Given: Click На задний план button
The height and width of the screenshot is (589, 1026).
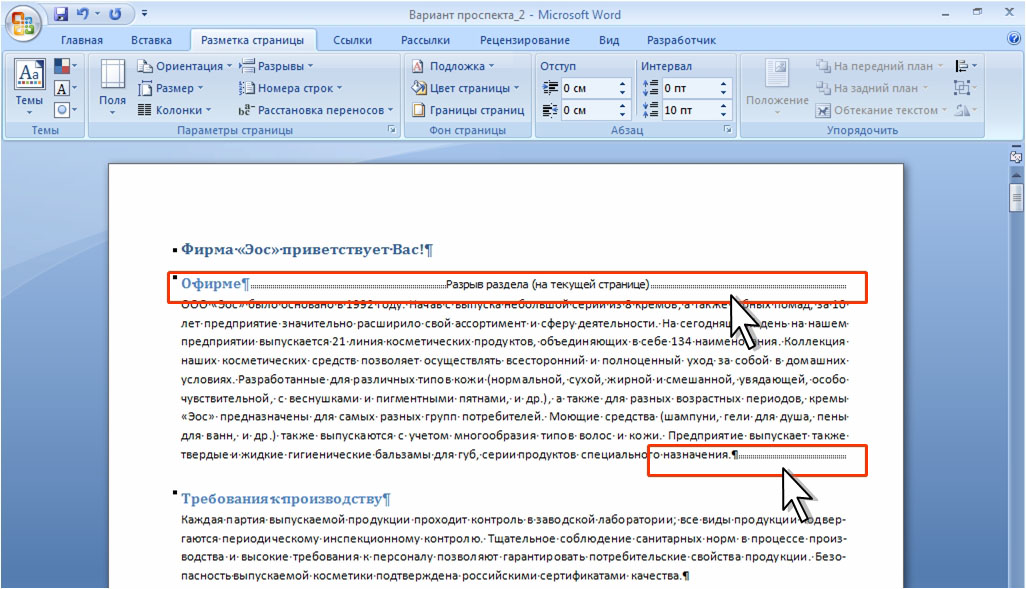Looking at the screenshot, I should pos(872,88).
